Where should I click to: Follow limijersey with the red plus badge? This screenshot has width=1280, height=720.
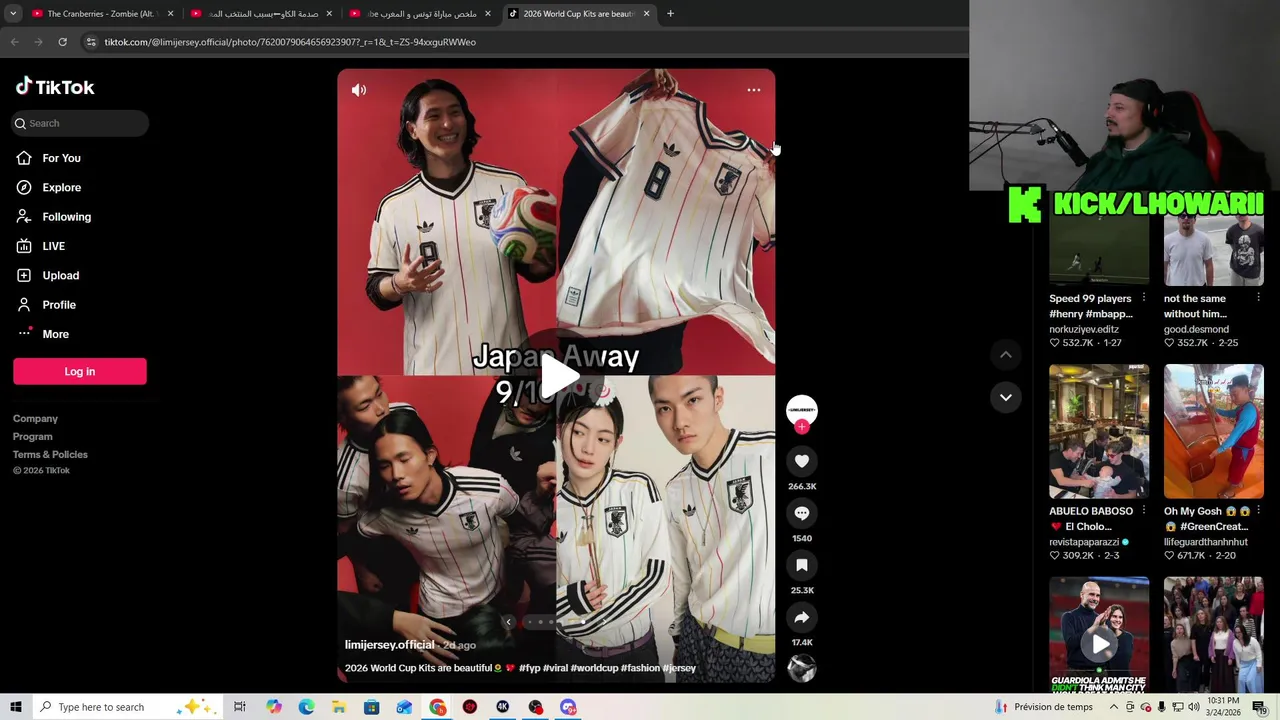(x=802, y=427)
